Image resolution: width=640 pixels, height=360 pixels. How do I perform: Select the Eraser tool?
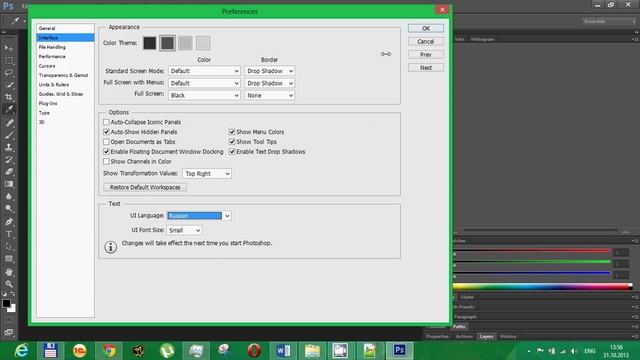pyautogui.click(x=9, y=171)
